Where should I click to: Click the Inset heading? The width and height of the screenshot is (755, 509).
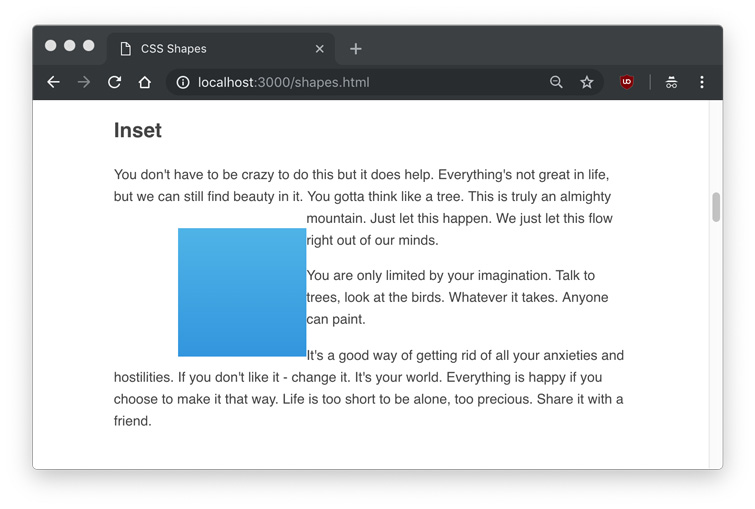point(138,130)
